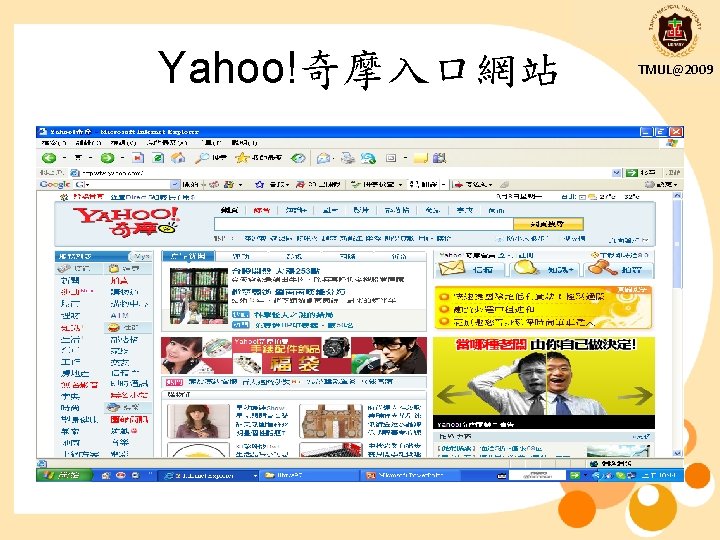Click the page scrollbar down arrow
This screenshot has width=720, height=540.
coord(677,453)
